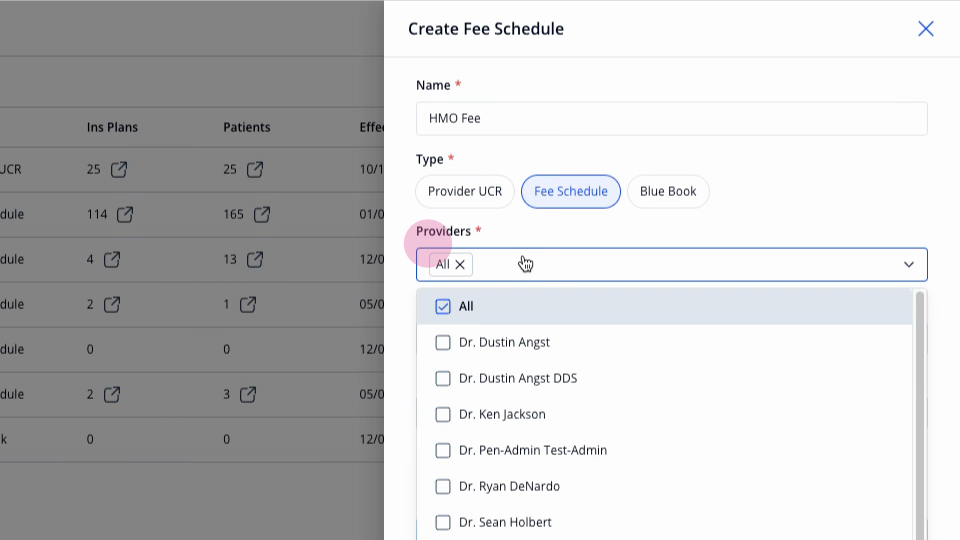Select Dr. Pen-Admin Test-Admin option
960x540 pixels.
(664, 450)
